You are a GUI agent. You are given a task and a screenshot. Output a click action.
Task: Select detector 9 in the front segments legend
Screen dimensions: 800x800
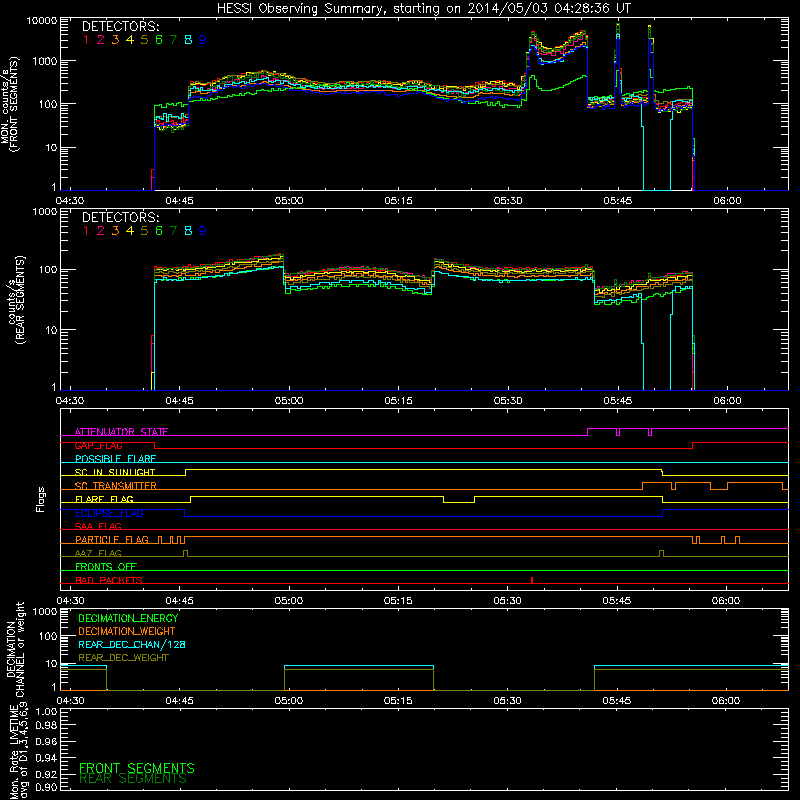tap(203, 40)
